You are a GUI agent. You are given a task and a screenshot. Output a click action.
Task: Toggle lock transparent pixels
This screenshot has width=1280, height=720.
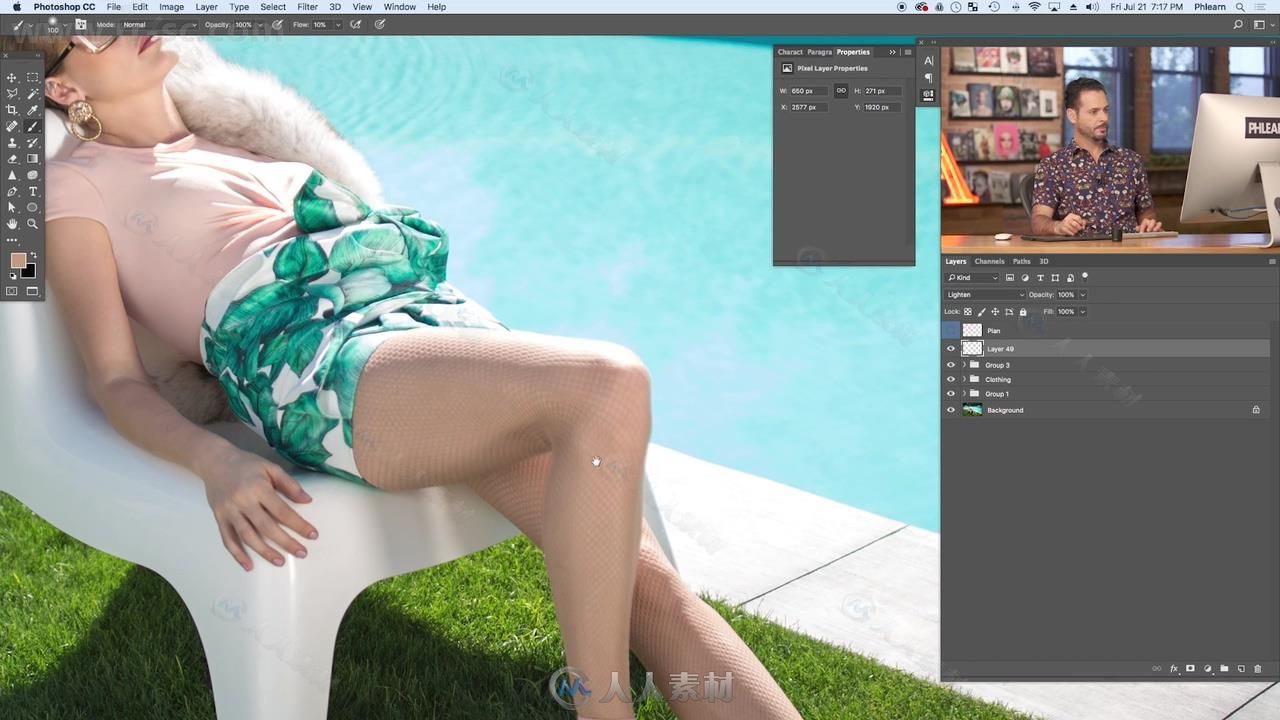pyautogui.click(x=967, y=312)
